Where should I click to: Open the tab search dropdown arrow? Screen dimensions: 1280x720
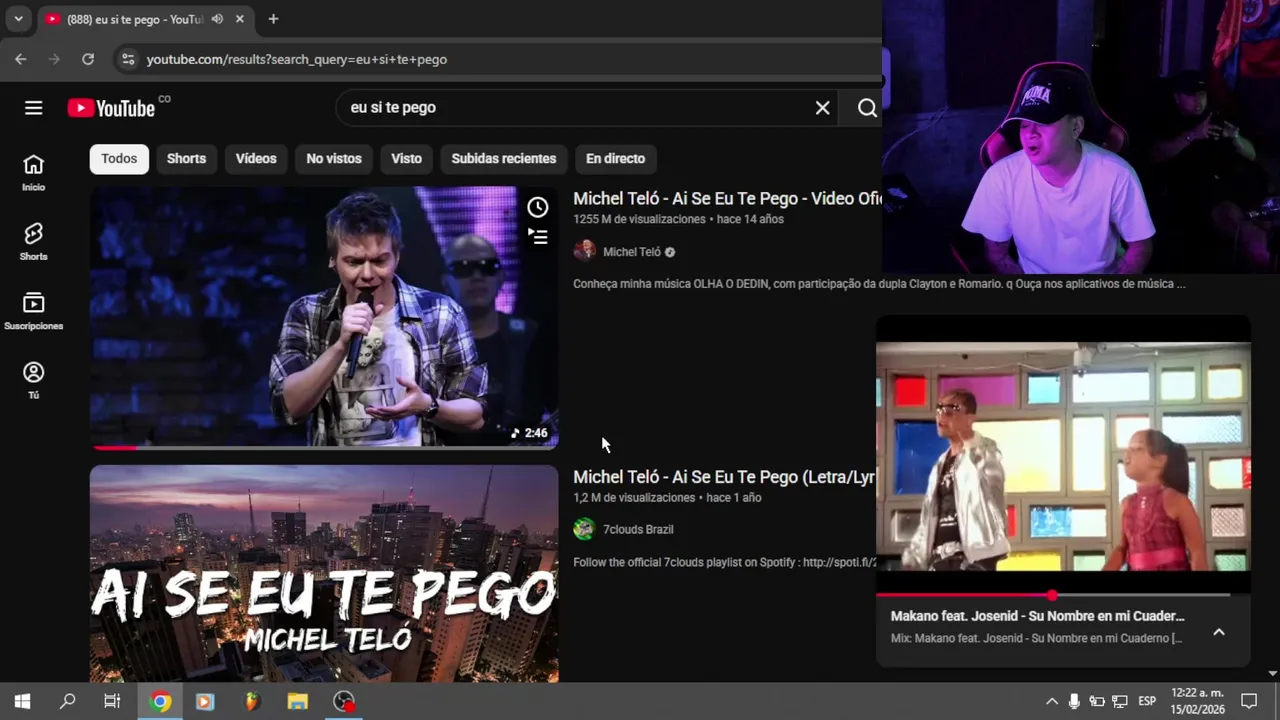tap(18, 19)
